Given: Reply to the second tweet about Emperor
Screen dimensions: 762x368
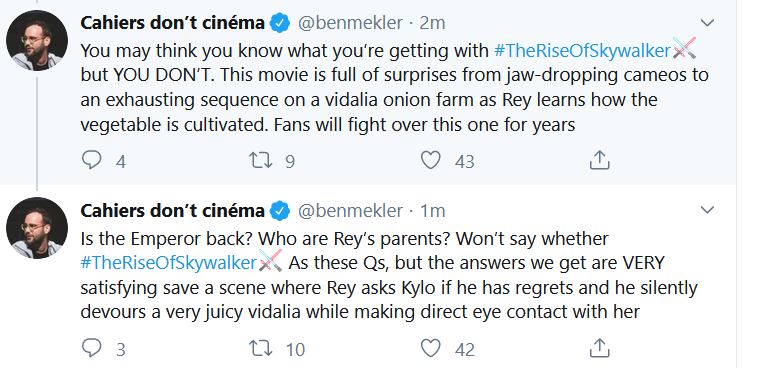Looking at the screenshot, I should click(x=91, y=348).
